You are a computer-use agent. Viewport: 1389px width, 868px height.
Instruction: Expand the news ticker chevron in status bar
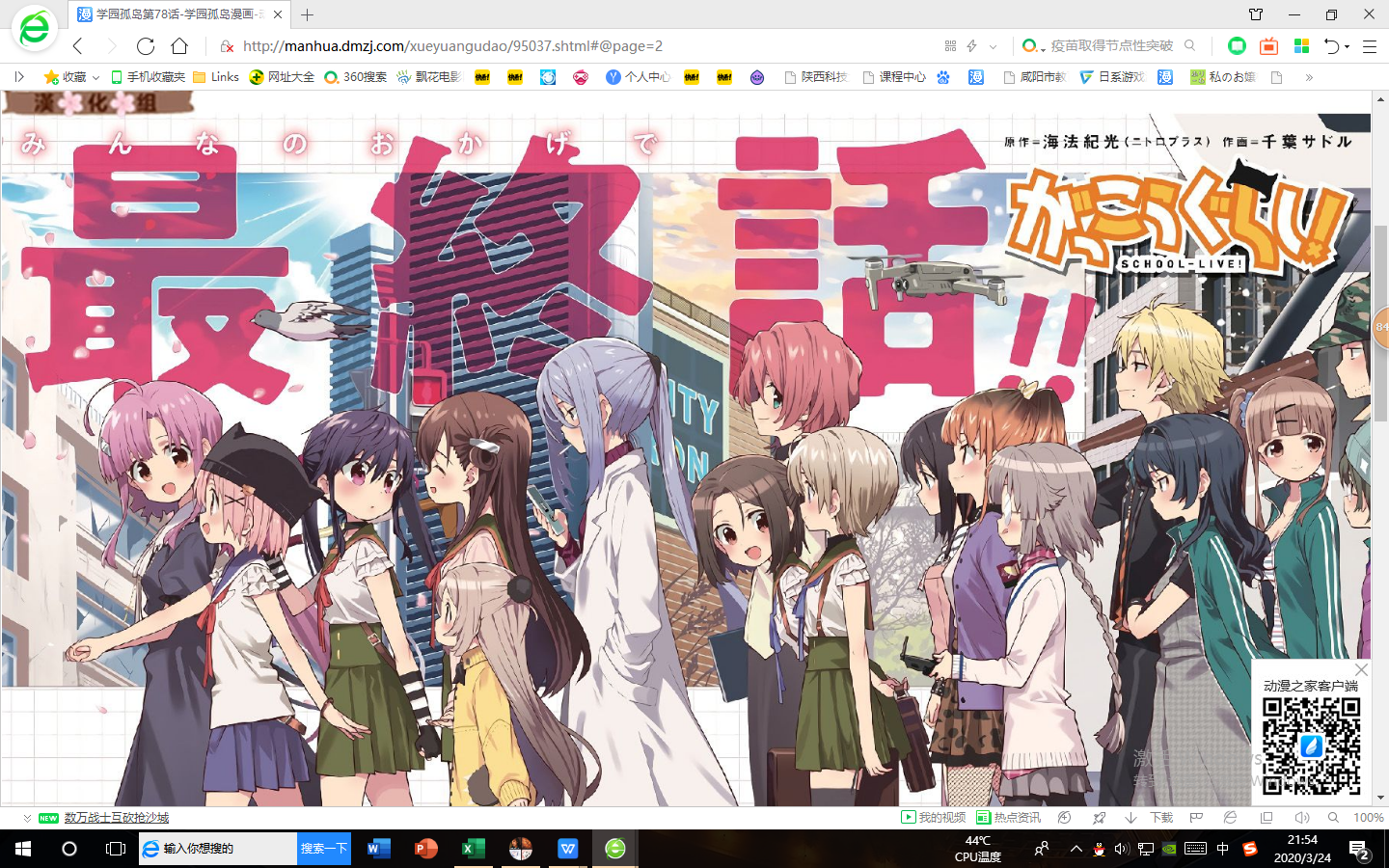pyautogui.click(x=27, y=818)
